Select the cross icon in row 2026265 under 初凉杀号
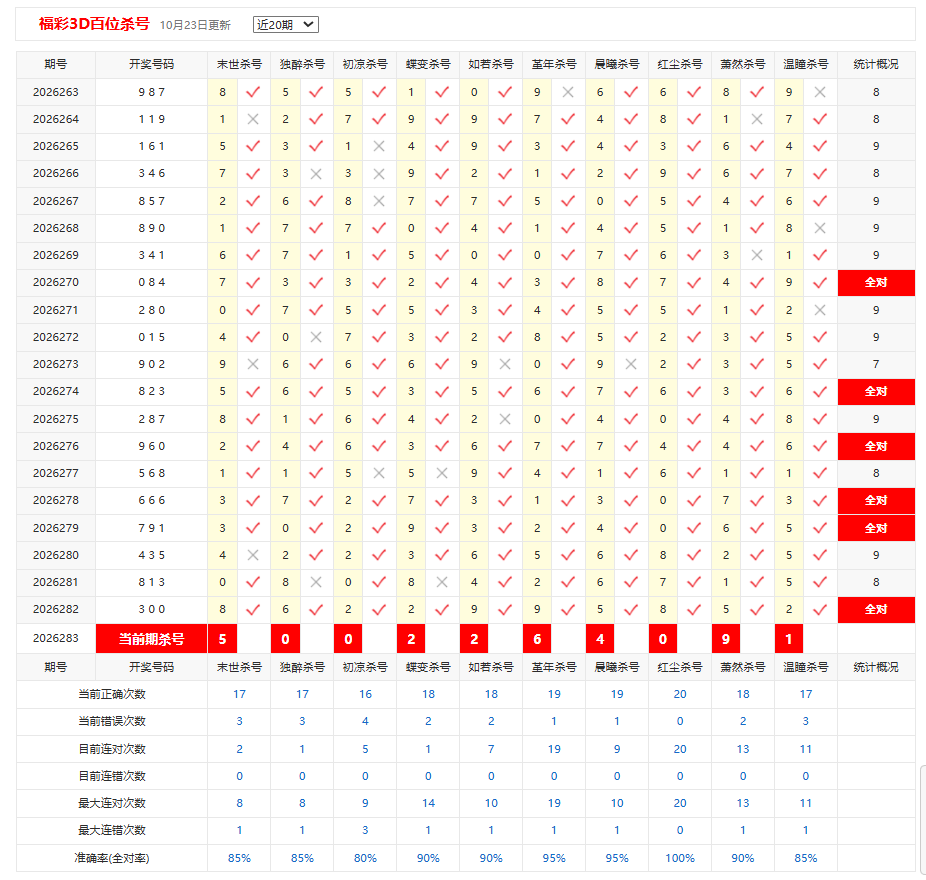 pos(379,146)
